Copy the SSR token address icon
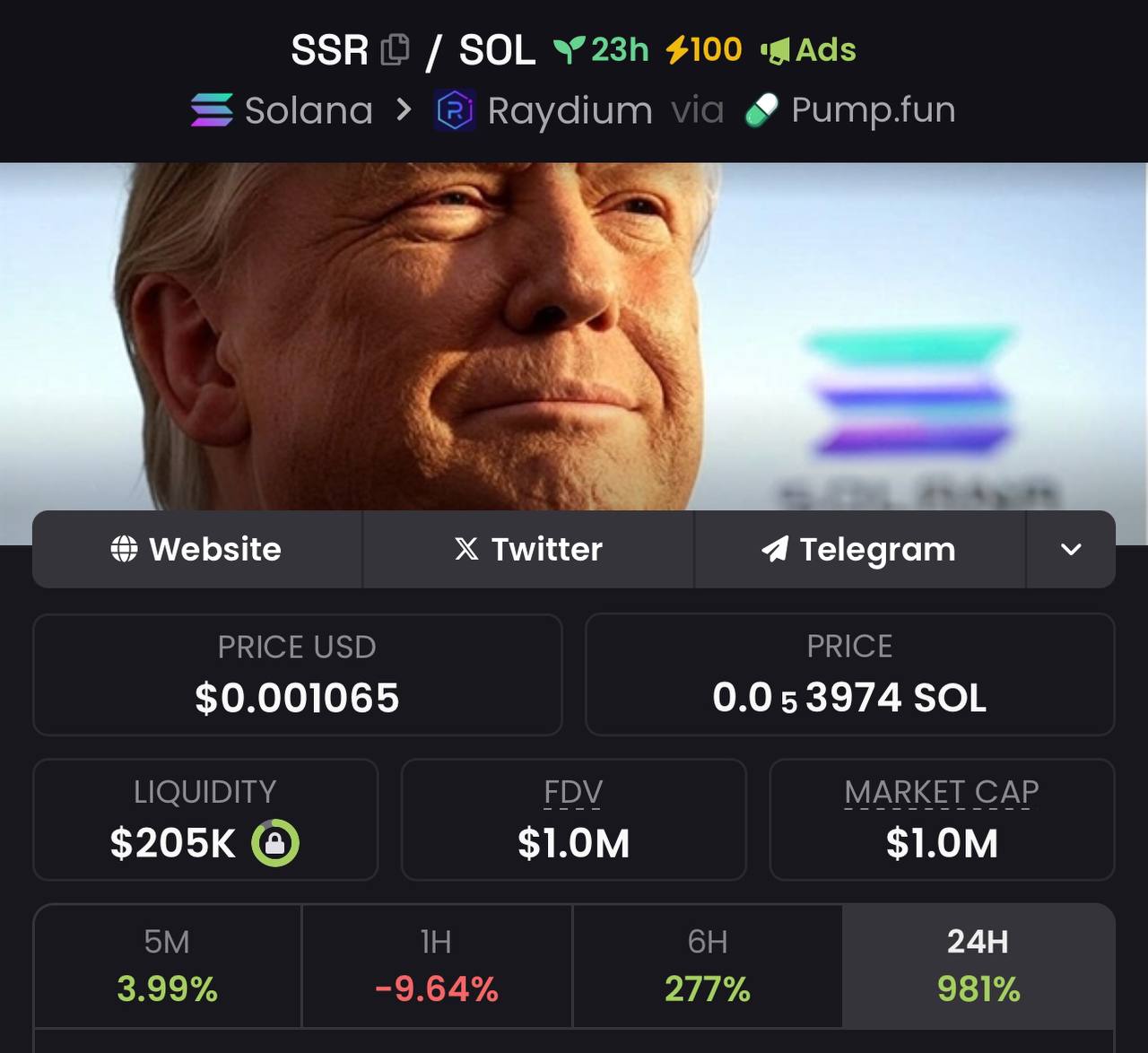This screenshot has height=1053, width=1148. click(x=396, y=49)
